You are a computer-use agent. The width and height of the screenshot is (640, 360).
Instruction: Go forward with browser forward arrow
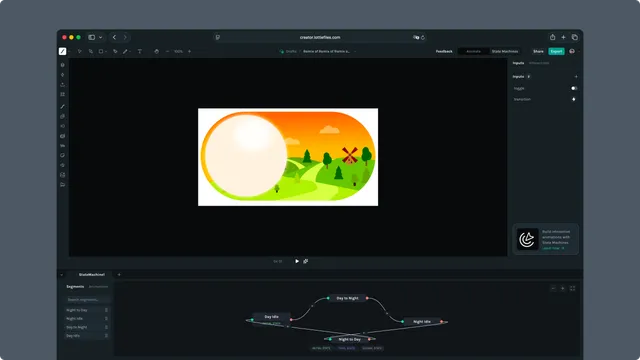[x=125, y=37]
